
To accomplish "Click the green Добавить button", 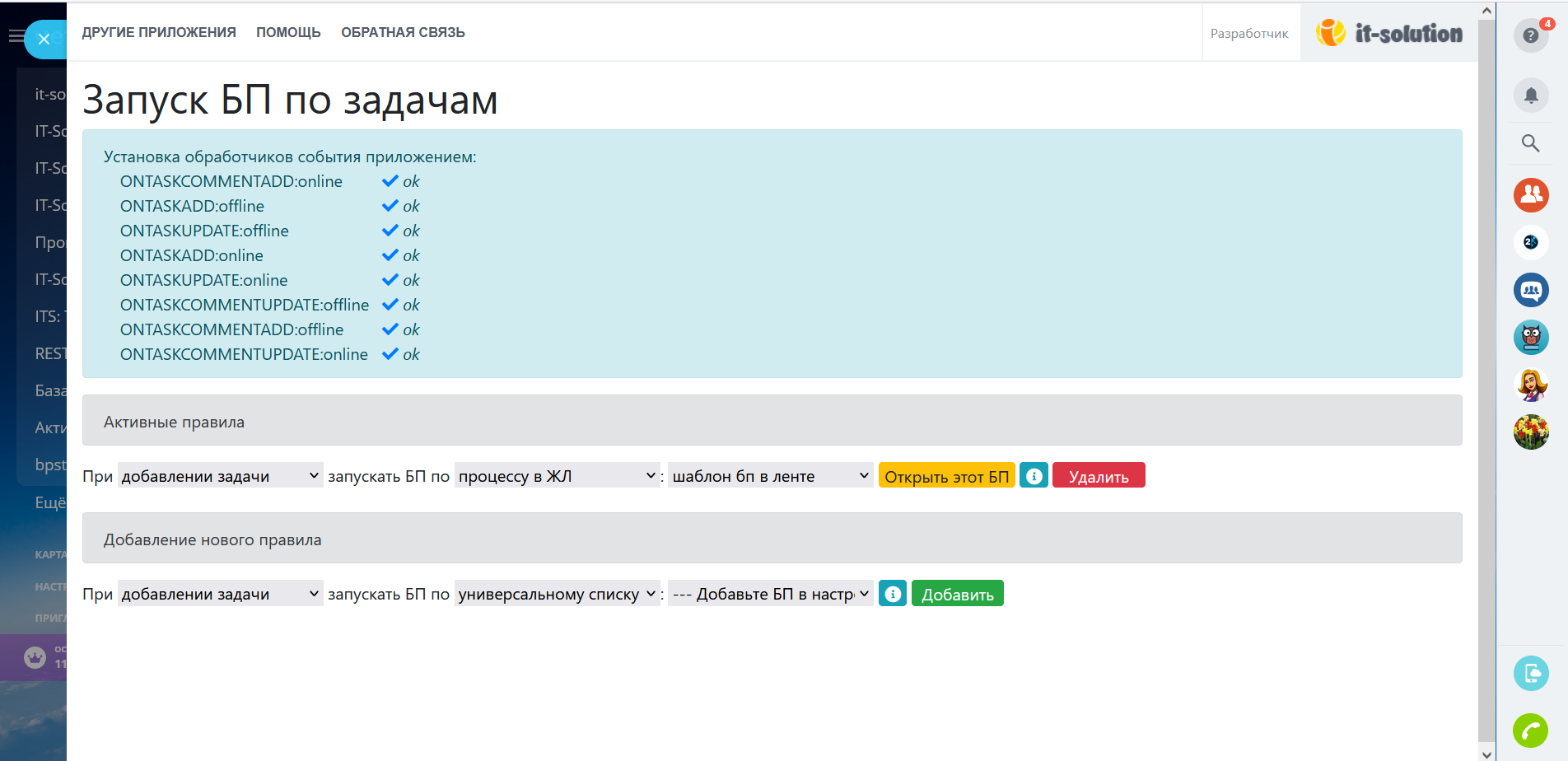I will point(958,594).
